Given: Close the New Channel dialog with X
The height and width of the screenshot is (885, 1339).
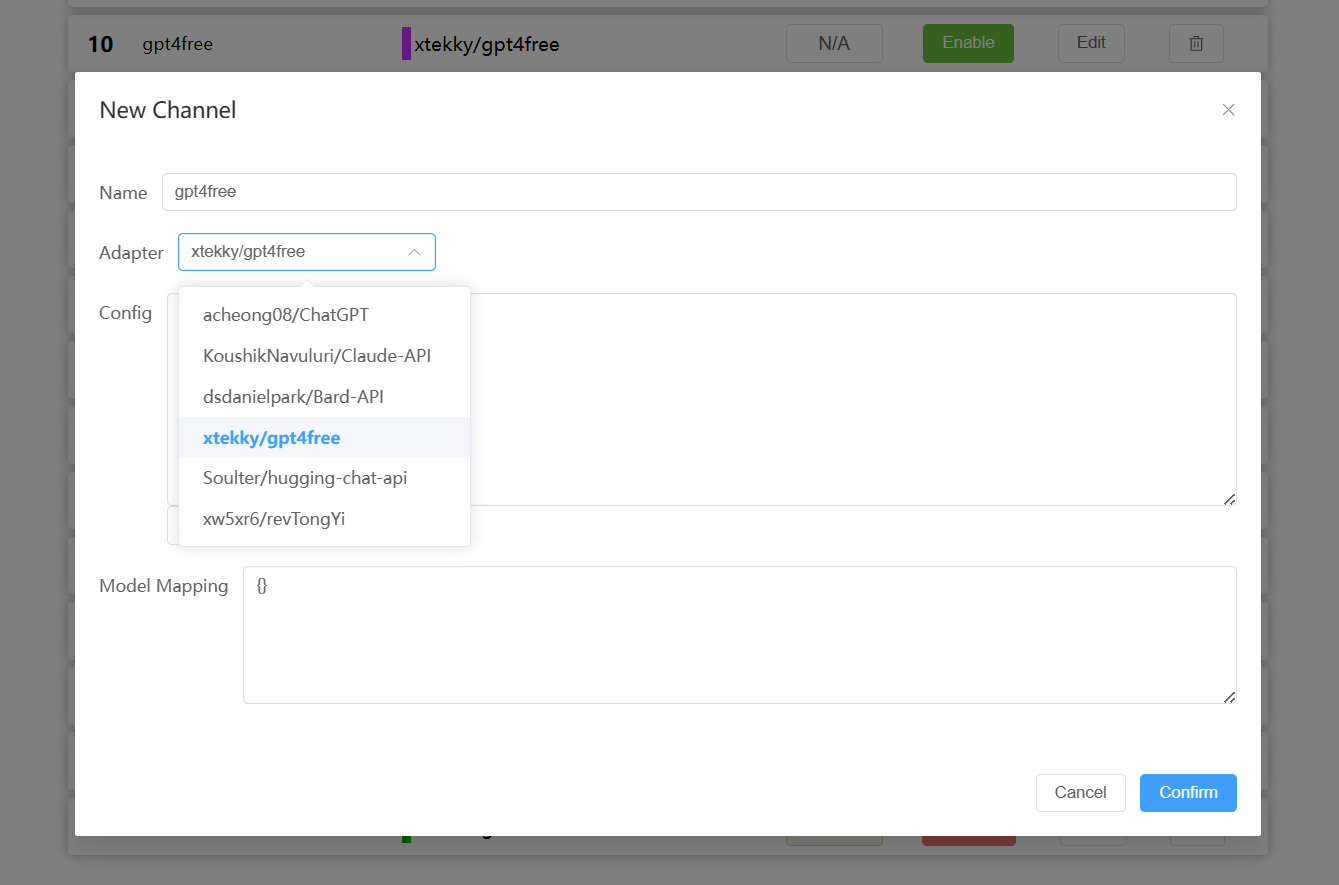Looking at the screenshot, I should pos(1228,110).
